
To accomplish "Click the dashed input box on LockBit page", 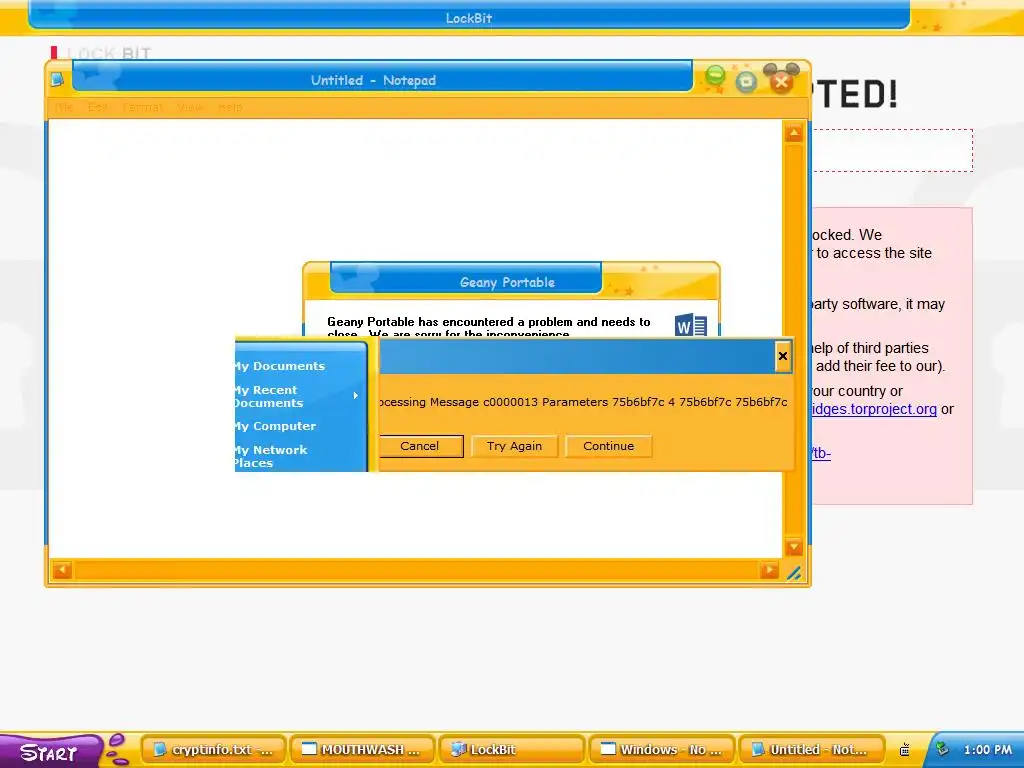I will tap(892, 150).
